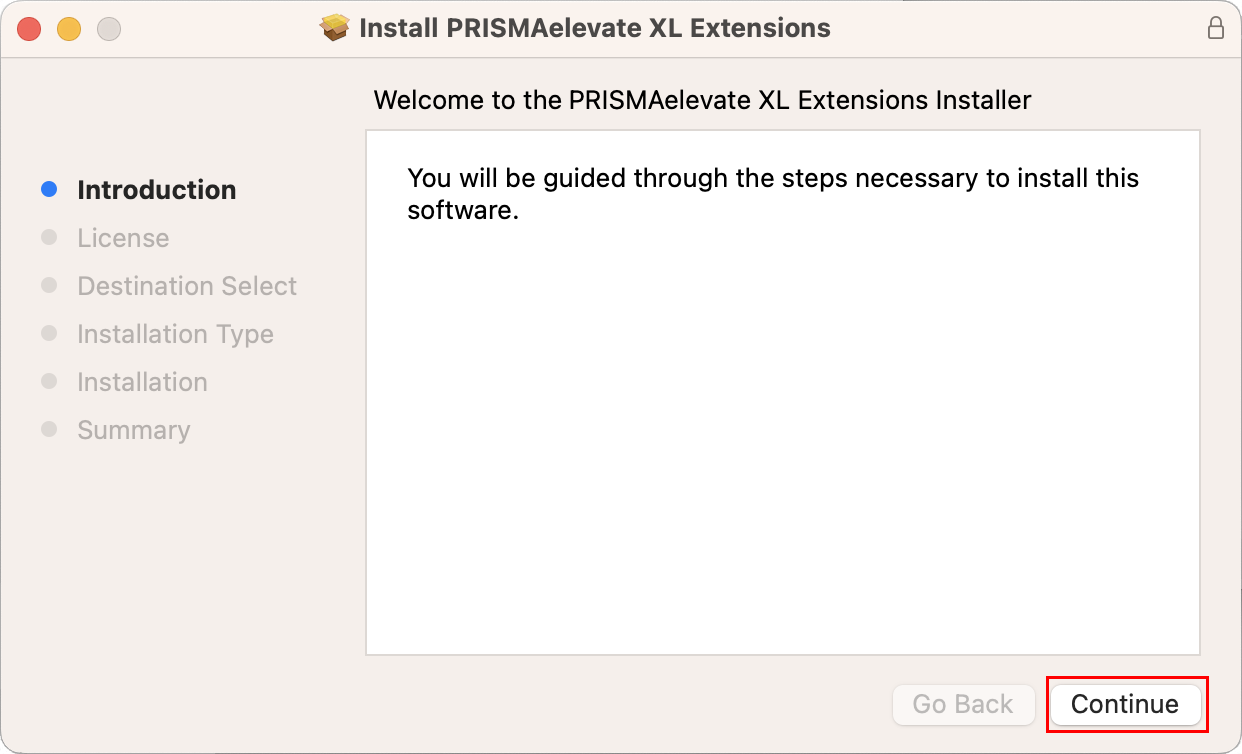The width and height of the screenshot is (1242, 754).
Task: Click the gray bullet beside License
Action: tap(49, 237)
